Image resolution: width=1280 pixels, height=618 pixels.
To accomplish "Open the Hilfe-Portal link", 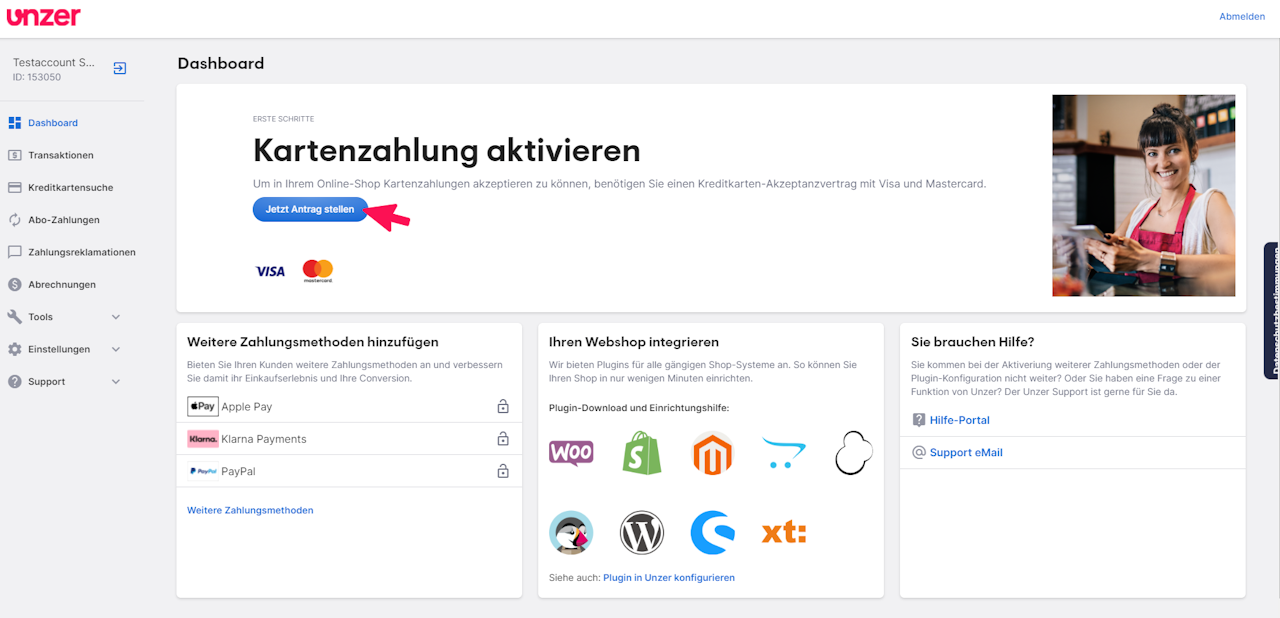I will coord(959,420).
